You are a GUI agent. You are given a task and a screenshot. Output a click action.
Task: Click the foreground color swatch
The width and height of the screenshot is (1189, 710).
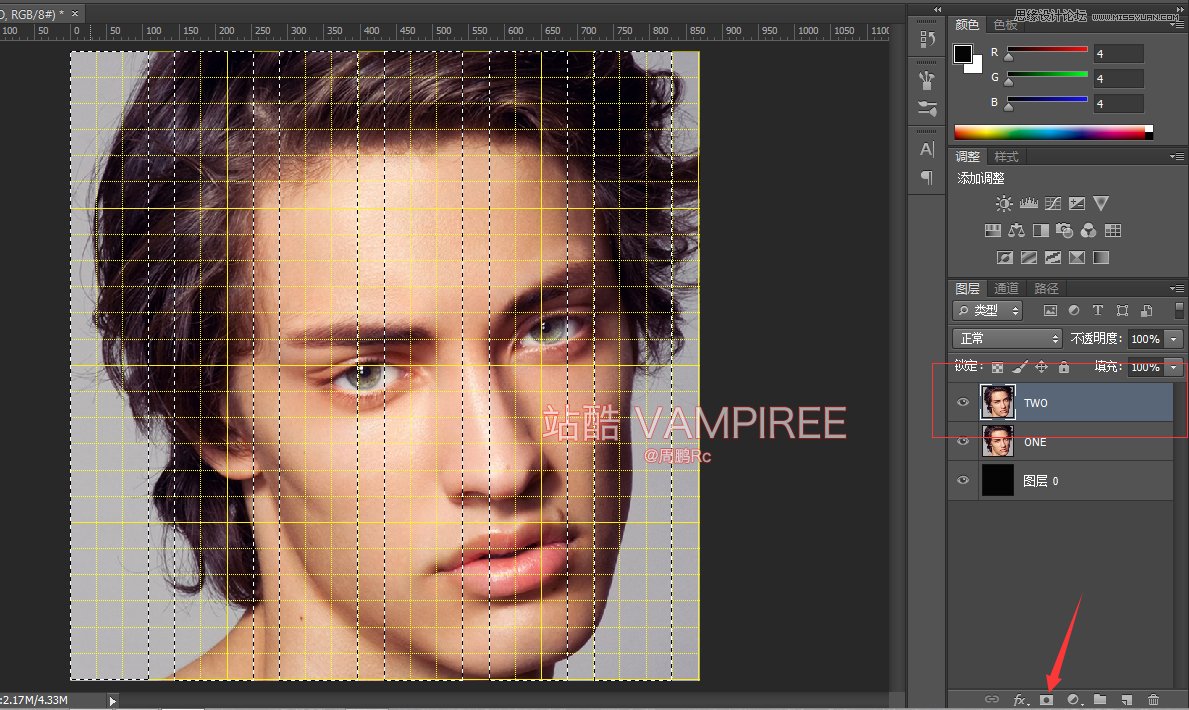point(962,54)
